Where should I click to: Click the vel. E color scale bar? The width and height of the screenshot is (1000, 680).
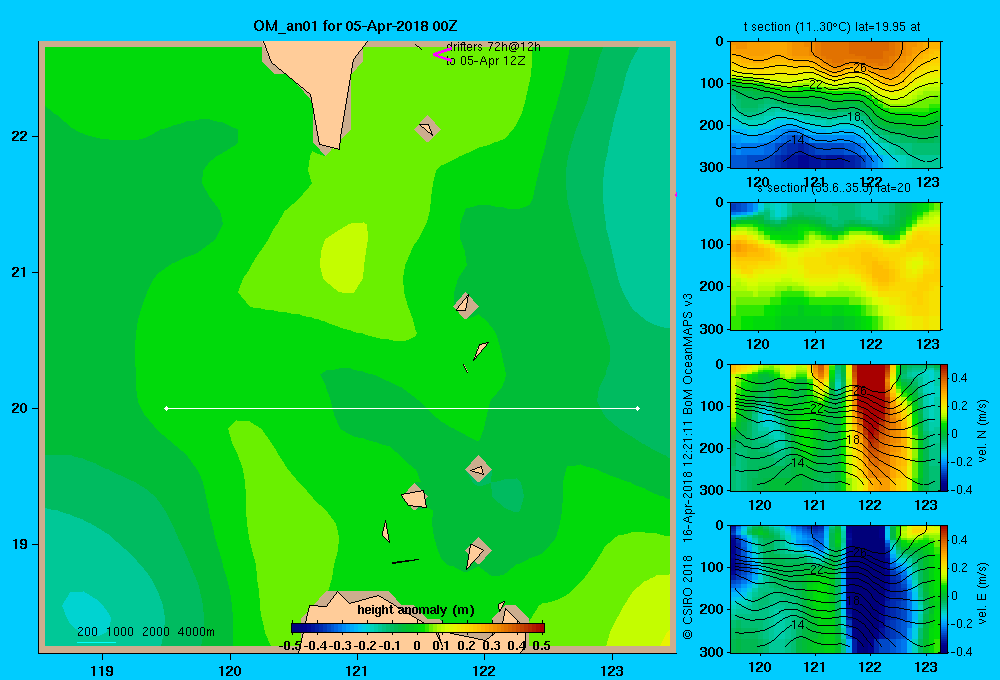[945, 589]
